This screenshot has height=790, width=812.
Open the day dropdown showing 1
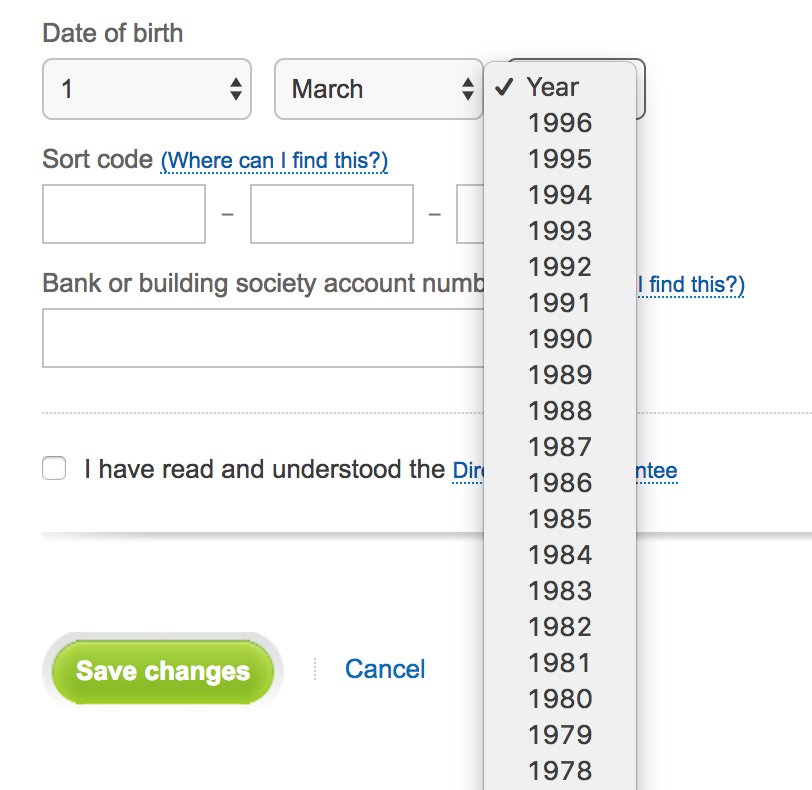point(146,90)
